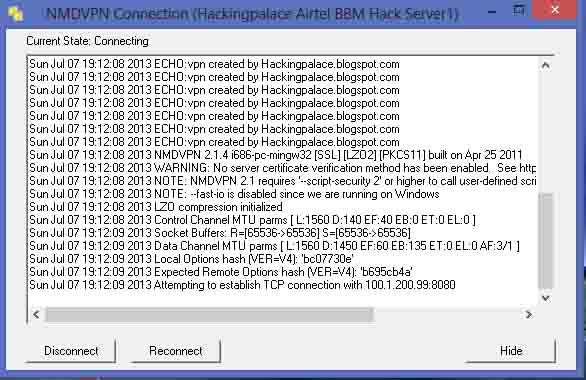586x380 pixels.
Task: Select the 'Attempting to establish TCP connection' line
Action: [x=242, y=285]
